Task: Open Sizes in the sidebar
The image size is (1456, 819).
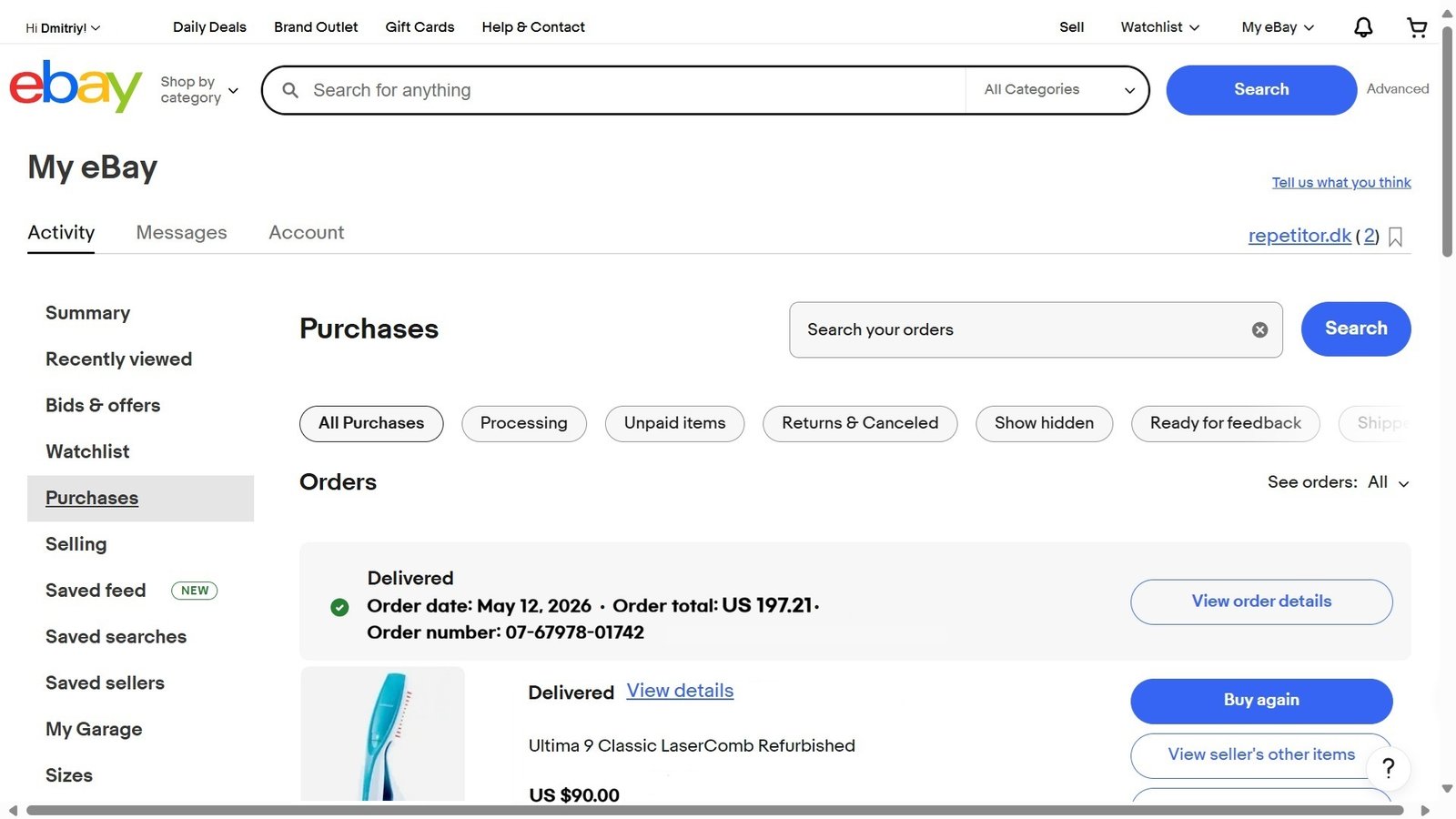Action: point(69,775)
